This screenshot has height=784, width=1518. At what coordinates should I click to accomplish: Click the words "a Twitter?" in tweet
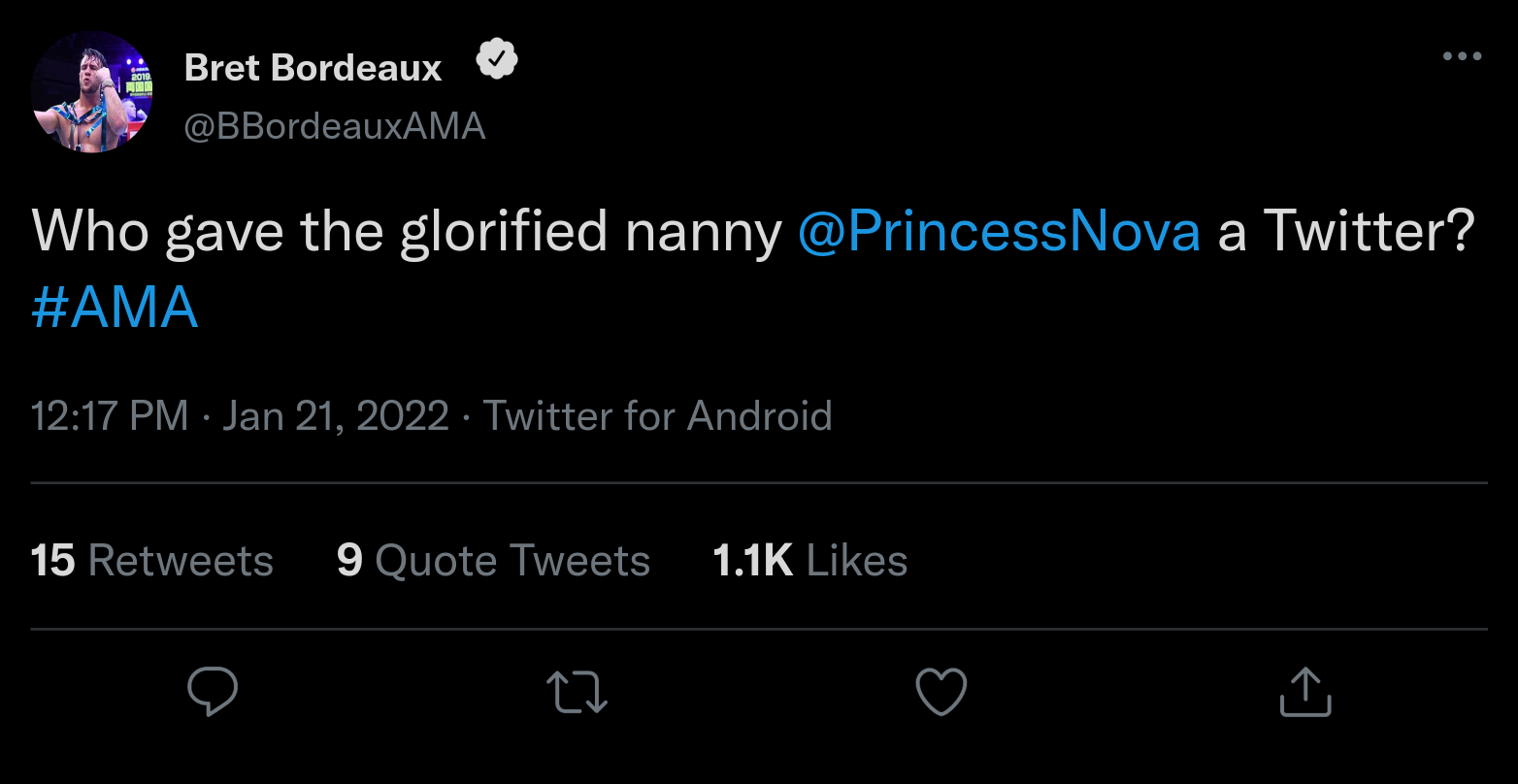[x=1345, y=233]
